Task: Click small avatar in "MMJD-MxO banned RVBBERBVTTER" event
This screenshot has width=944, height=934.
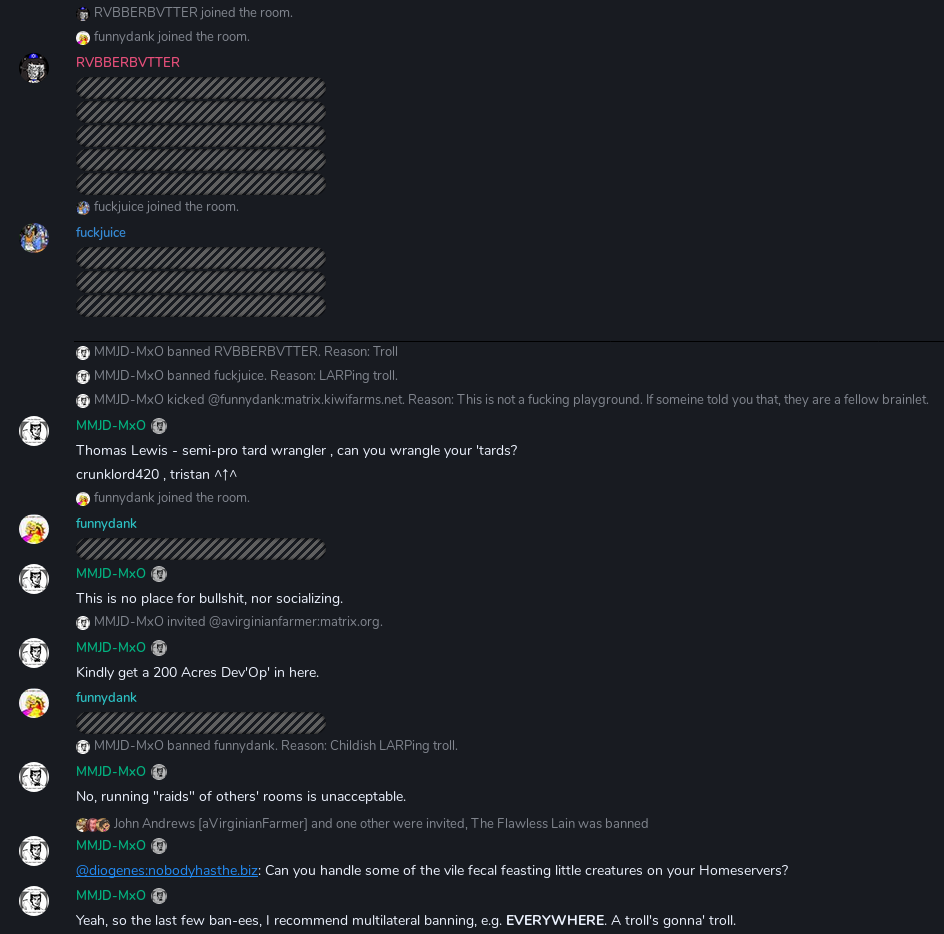Action: coord(83,353)
